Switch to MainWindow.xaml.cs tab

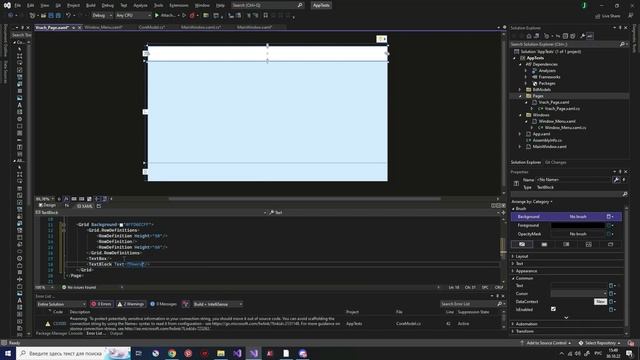pos(201,27)
